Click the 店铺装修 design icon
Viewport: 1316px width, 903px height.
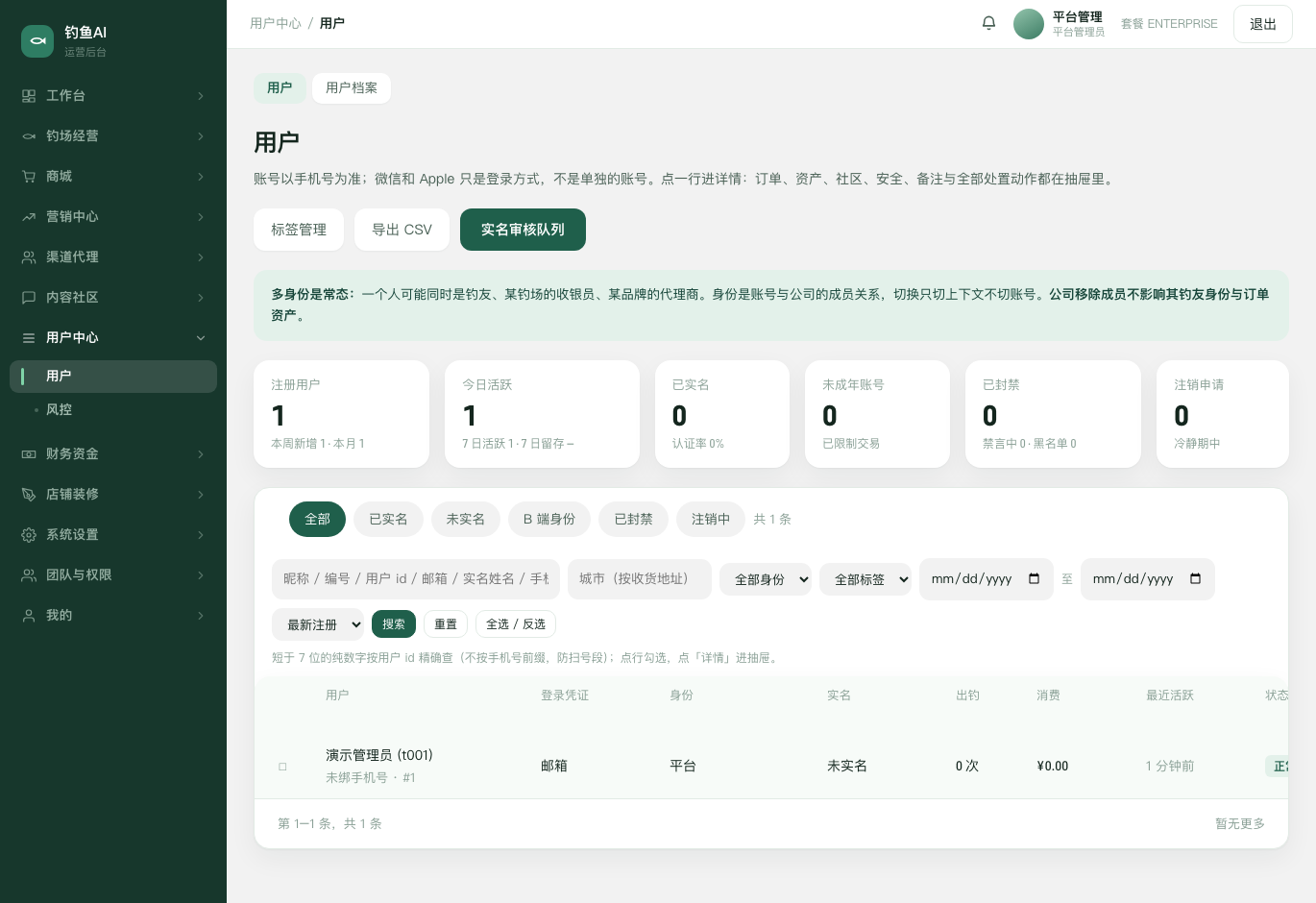[x=29, y=495]
